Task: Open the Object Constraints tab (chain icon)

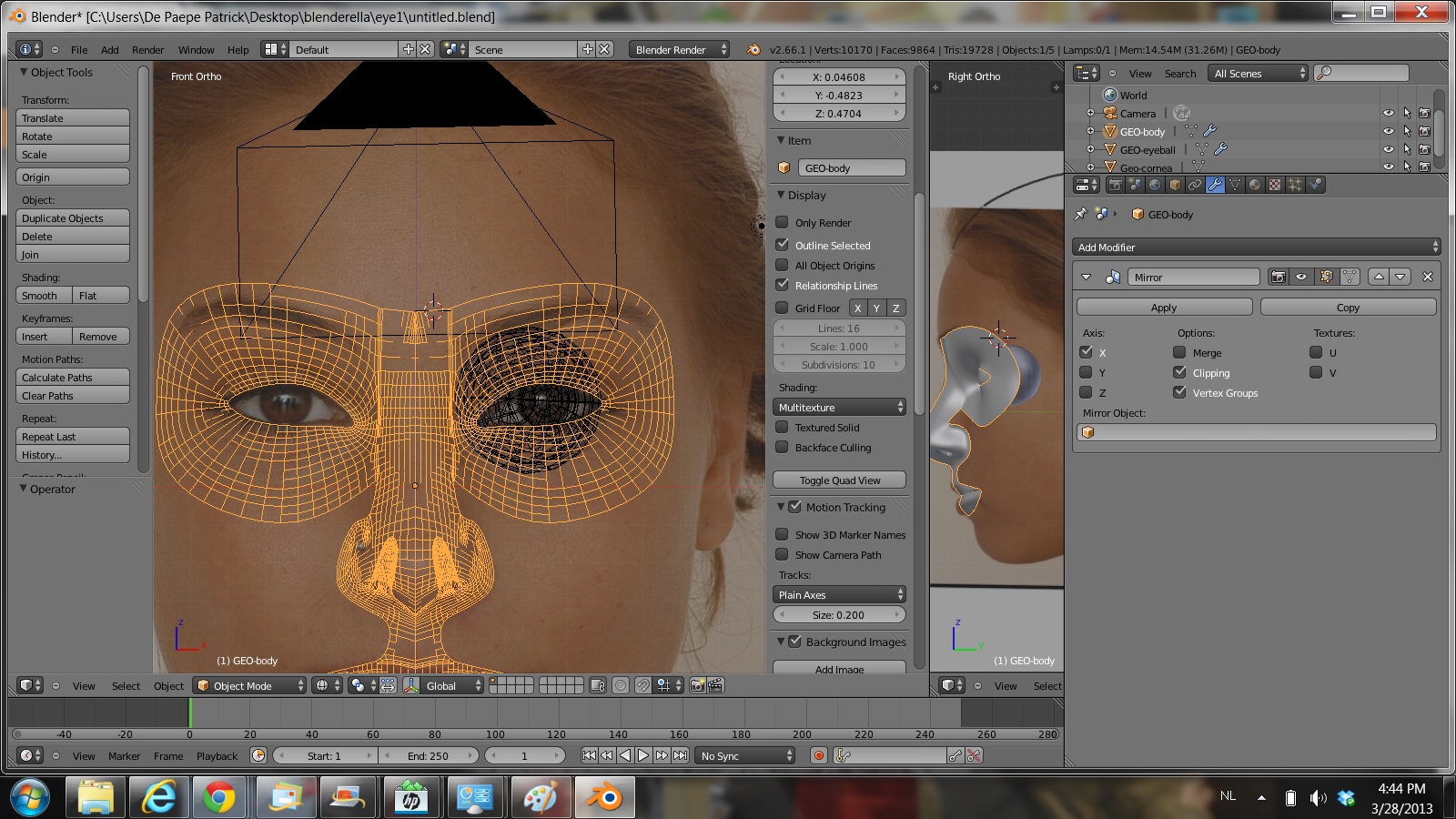Action: [1195, 185]
